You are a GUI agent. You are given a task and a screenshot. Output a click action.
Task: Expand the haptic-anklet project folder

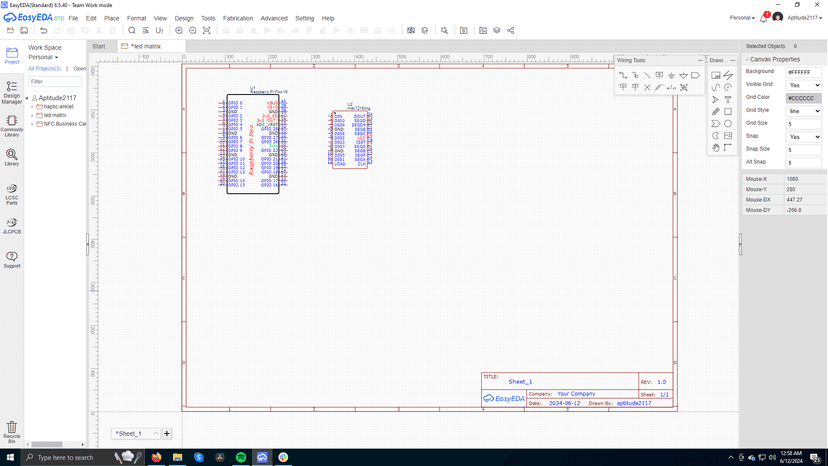pyautogui.click(x=33, y=106)
